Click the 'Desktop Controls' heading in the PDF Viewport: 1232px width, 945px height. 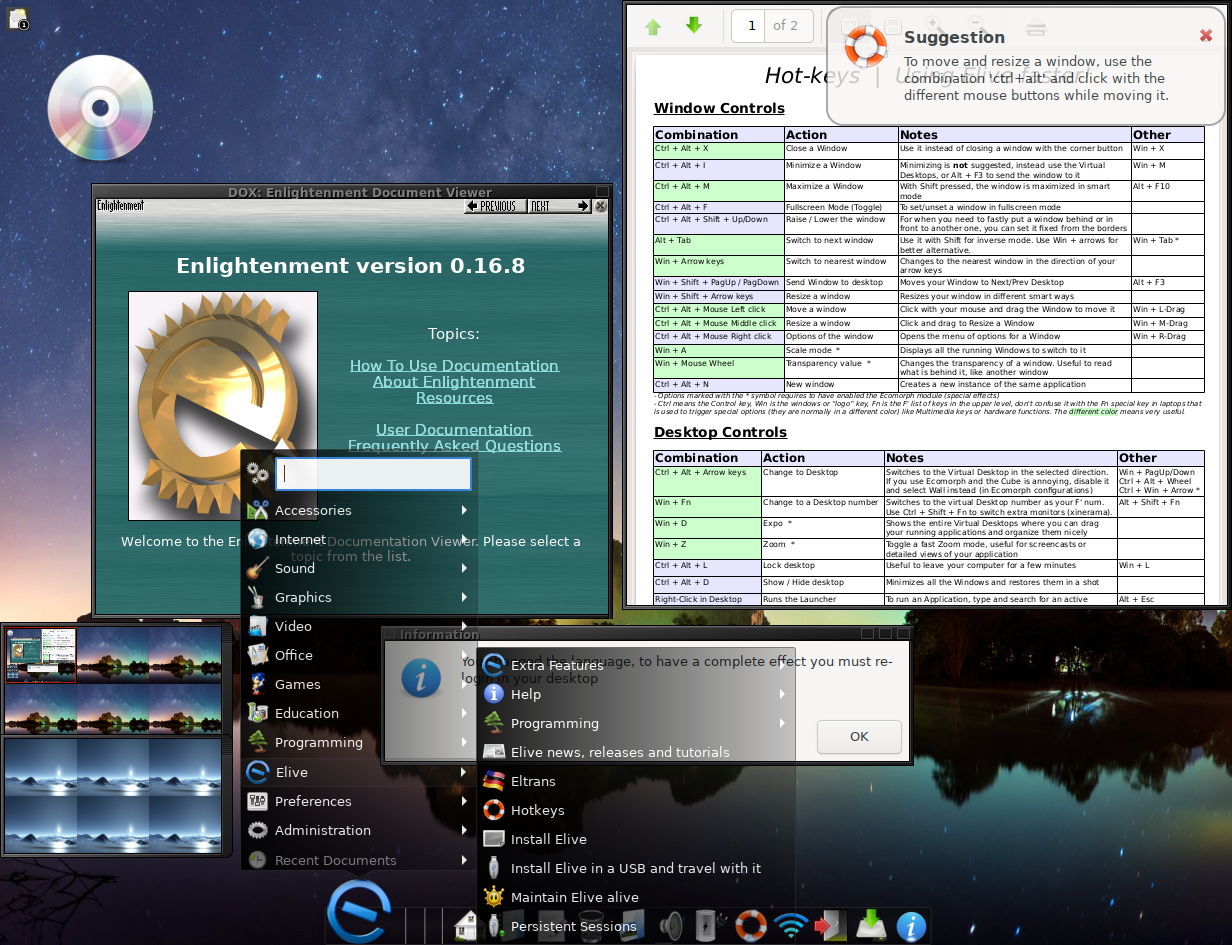click(720, 432)
